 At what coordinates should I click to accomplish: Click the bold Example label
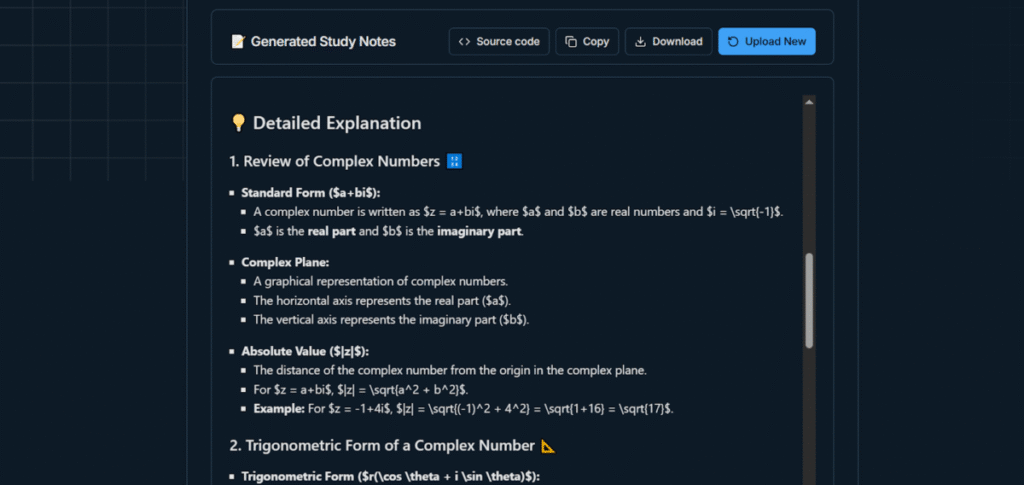click(277, 409)
